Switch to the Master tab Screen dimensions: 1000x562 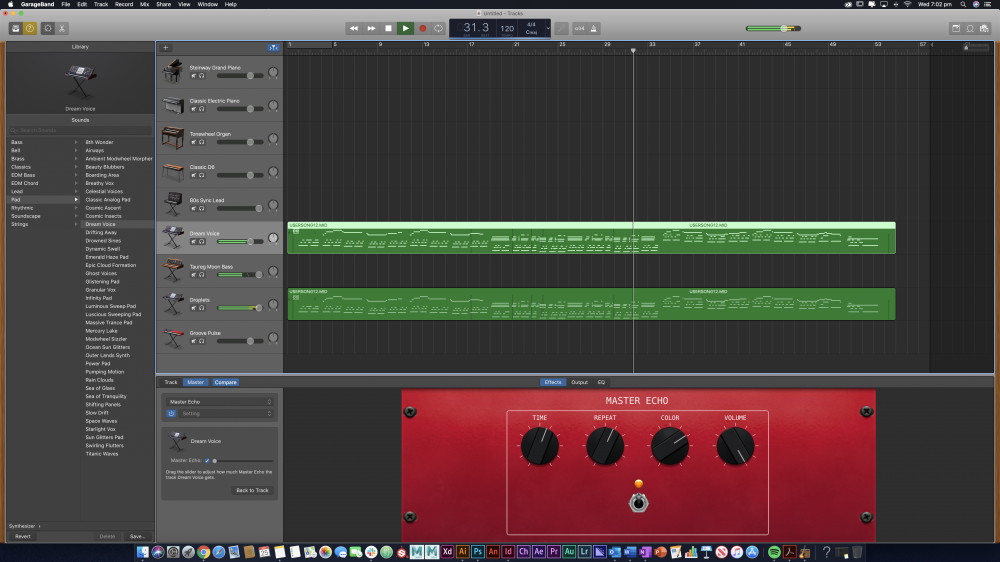[195, 382]
